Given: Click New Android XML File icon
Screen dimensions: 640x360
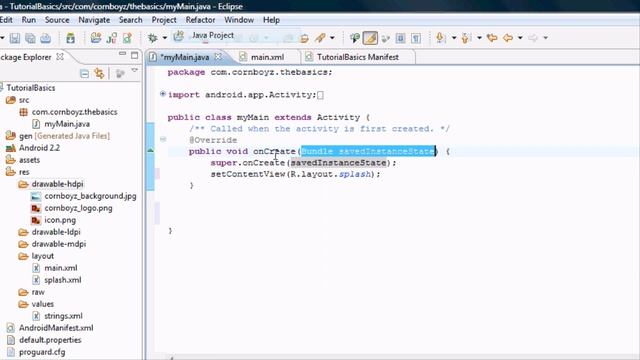Looking at the screenshot, I should point(127,38).
